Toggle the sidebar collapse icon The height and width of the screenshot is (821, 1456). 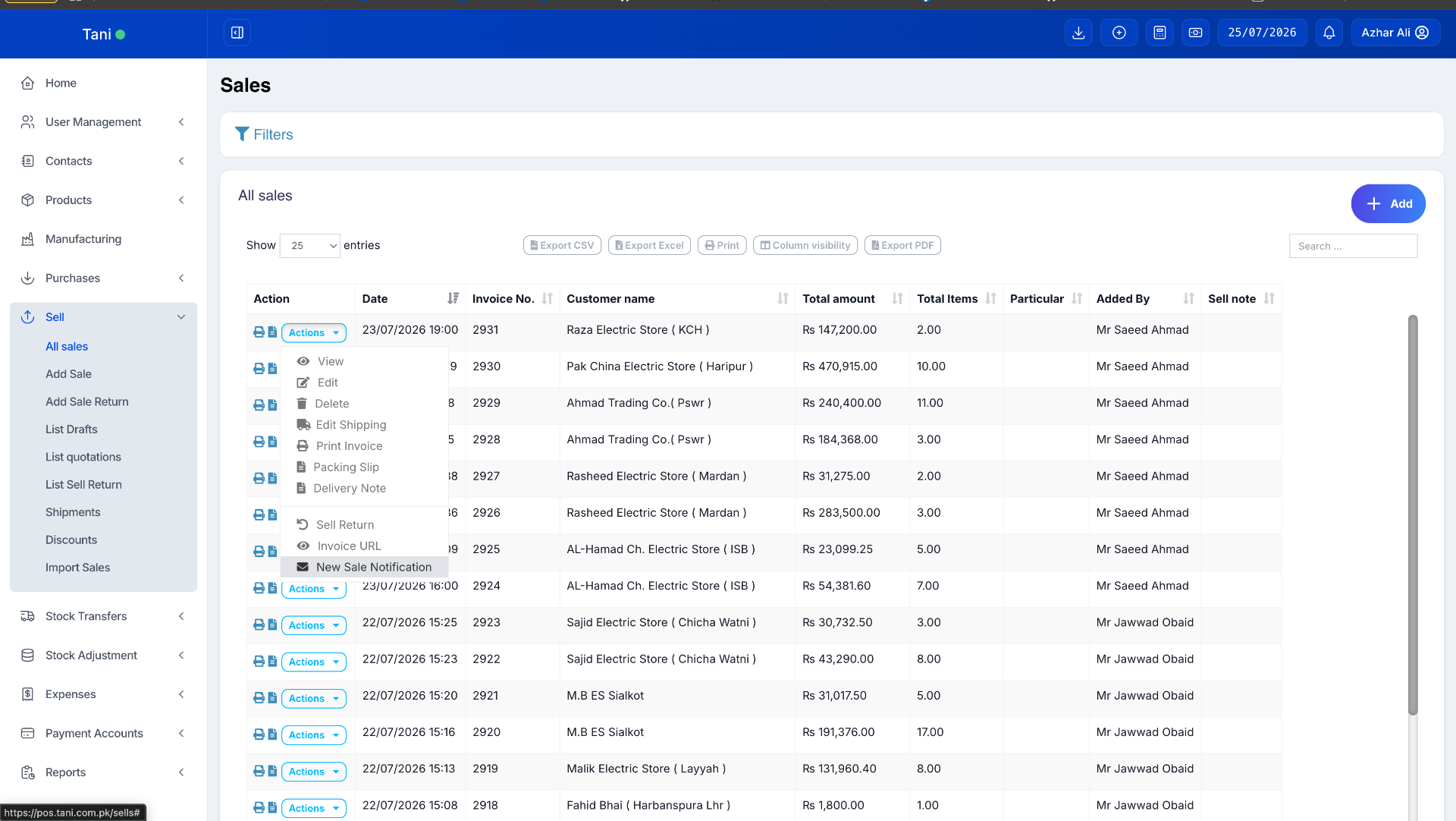pos(237,33)
